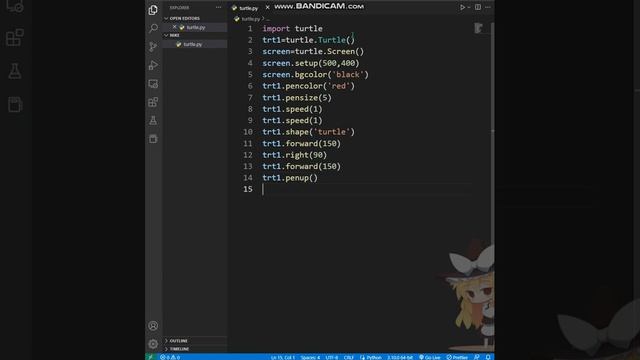Open Explorer panel Views and More Actions menu
The width and height of the screenshot is (640, 360).
coord(218,7)
